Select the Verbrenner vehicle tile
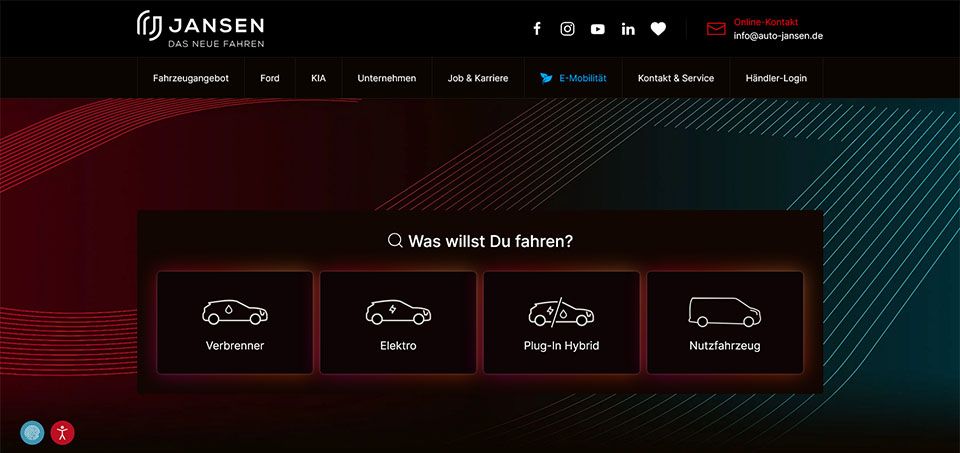The image size is (960, 453). 235,323
